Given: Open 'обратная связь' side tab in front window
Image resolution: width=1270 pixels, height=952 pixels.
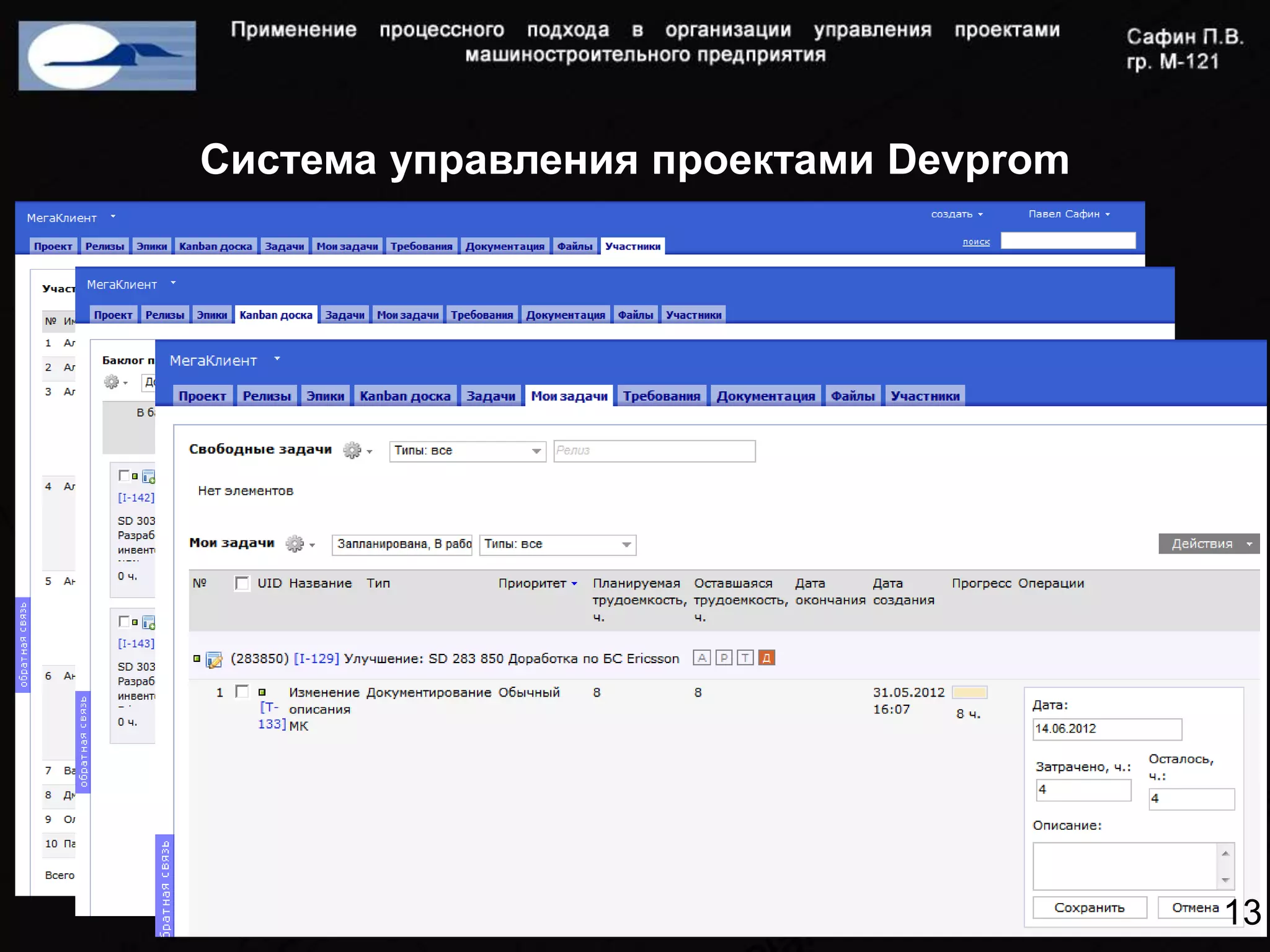Looking at the screenshot, I should tap(164, 886).
